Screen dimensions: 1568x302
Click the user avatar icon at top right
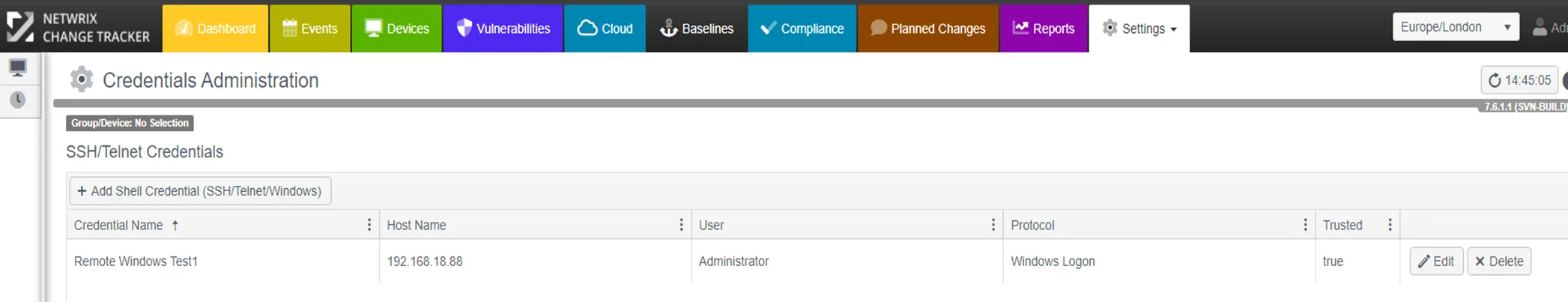click(1540, 28)
